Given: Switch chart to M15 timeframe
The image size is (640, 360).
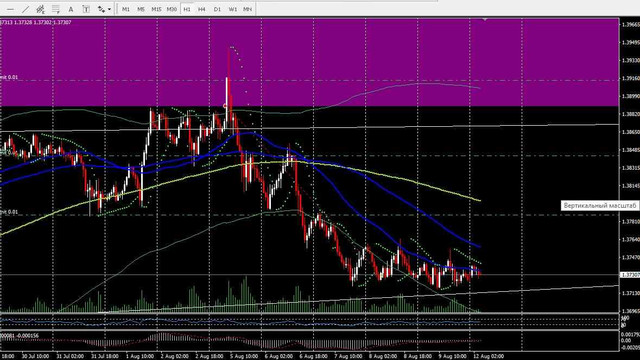Looking at the screenshot, I should click(x=156, y=9).
